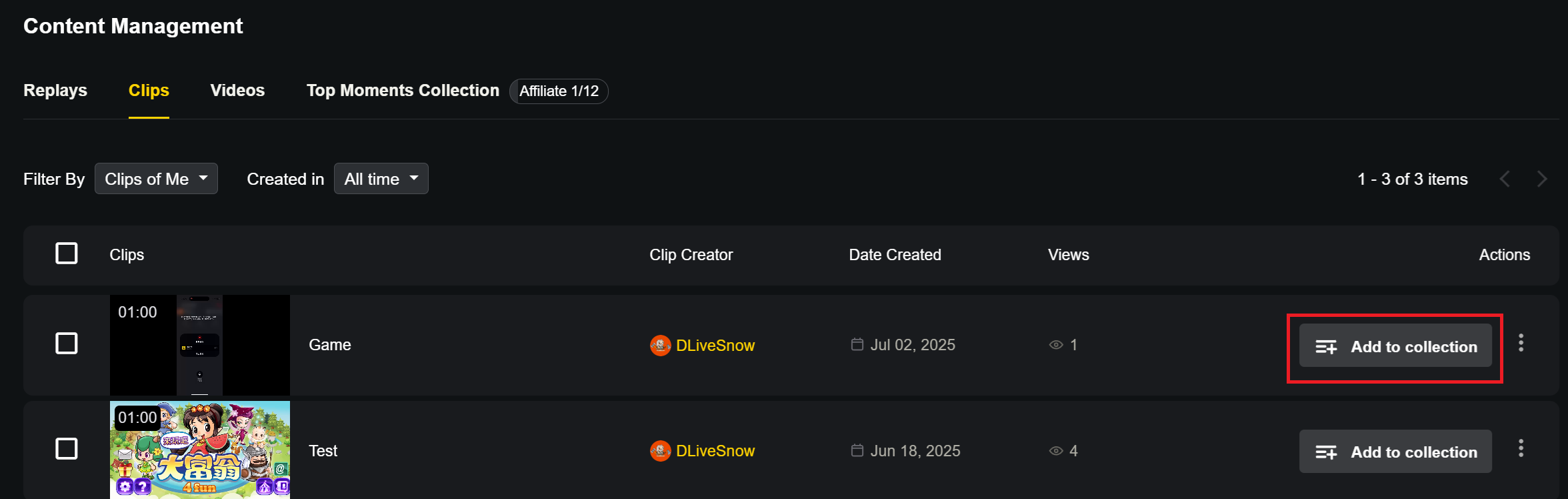Open three-dot menu for Game clip

click(x=1521, y=343)
